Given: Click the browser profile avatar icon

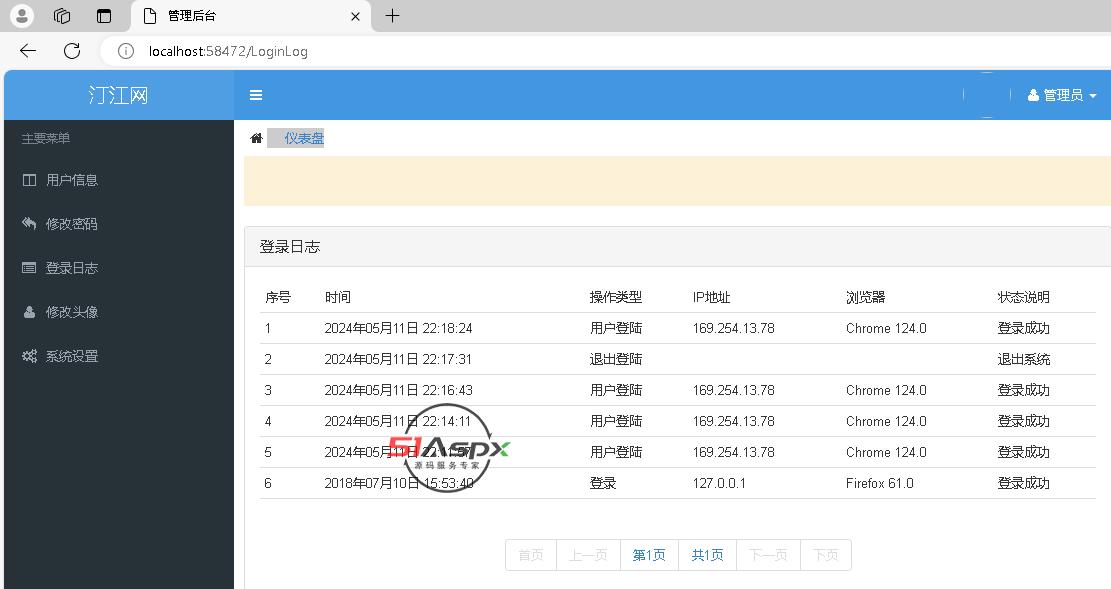Looking at the screenshot, I should tap(22, 16).
